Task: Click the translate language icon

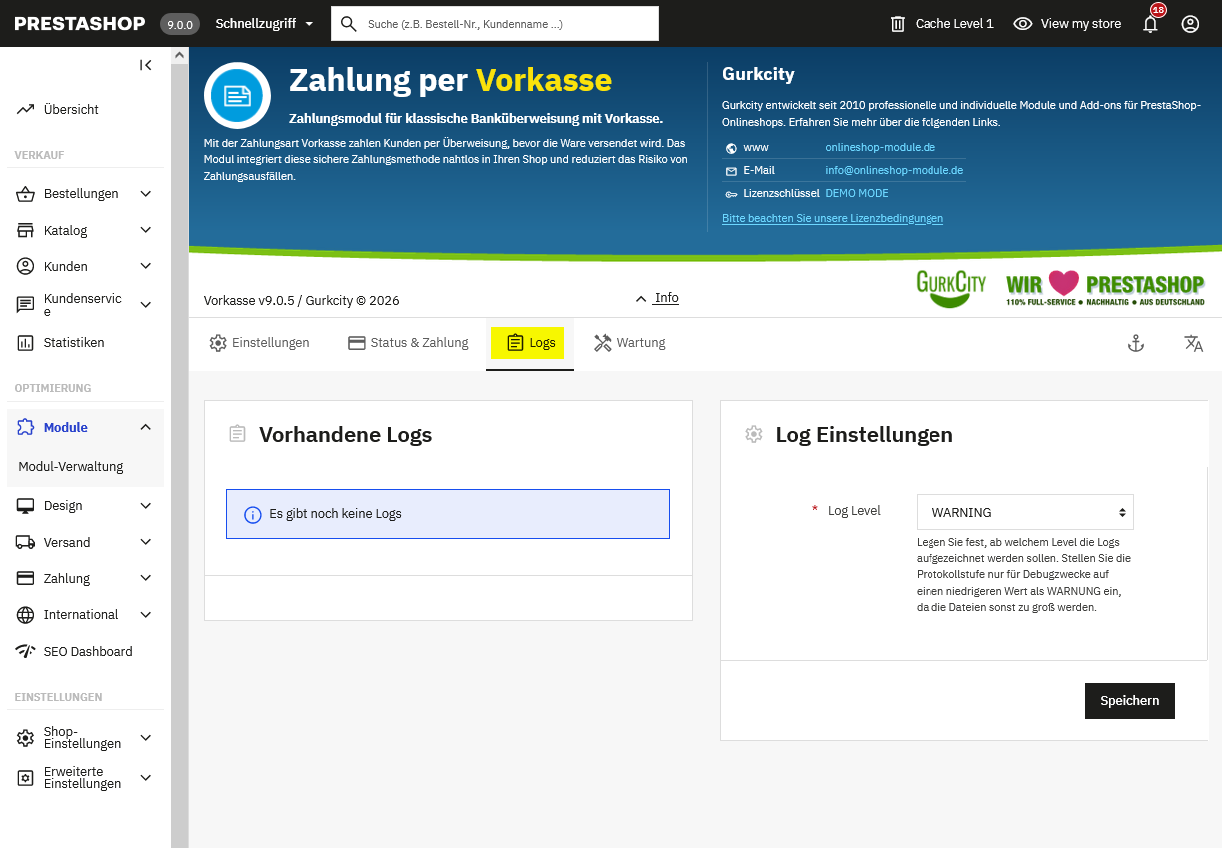Action: [1193, 343]
